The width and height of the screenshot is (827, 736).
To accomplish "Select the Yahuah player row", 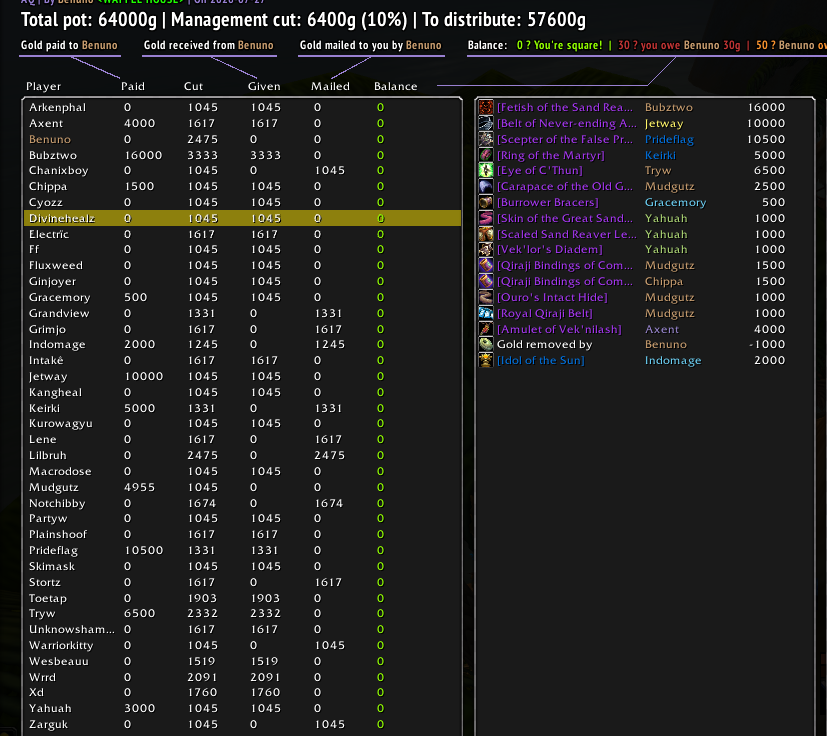I will pos(243,708).
